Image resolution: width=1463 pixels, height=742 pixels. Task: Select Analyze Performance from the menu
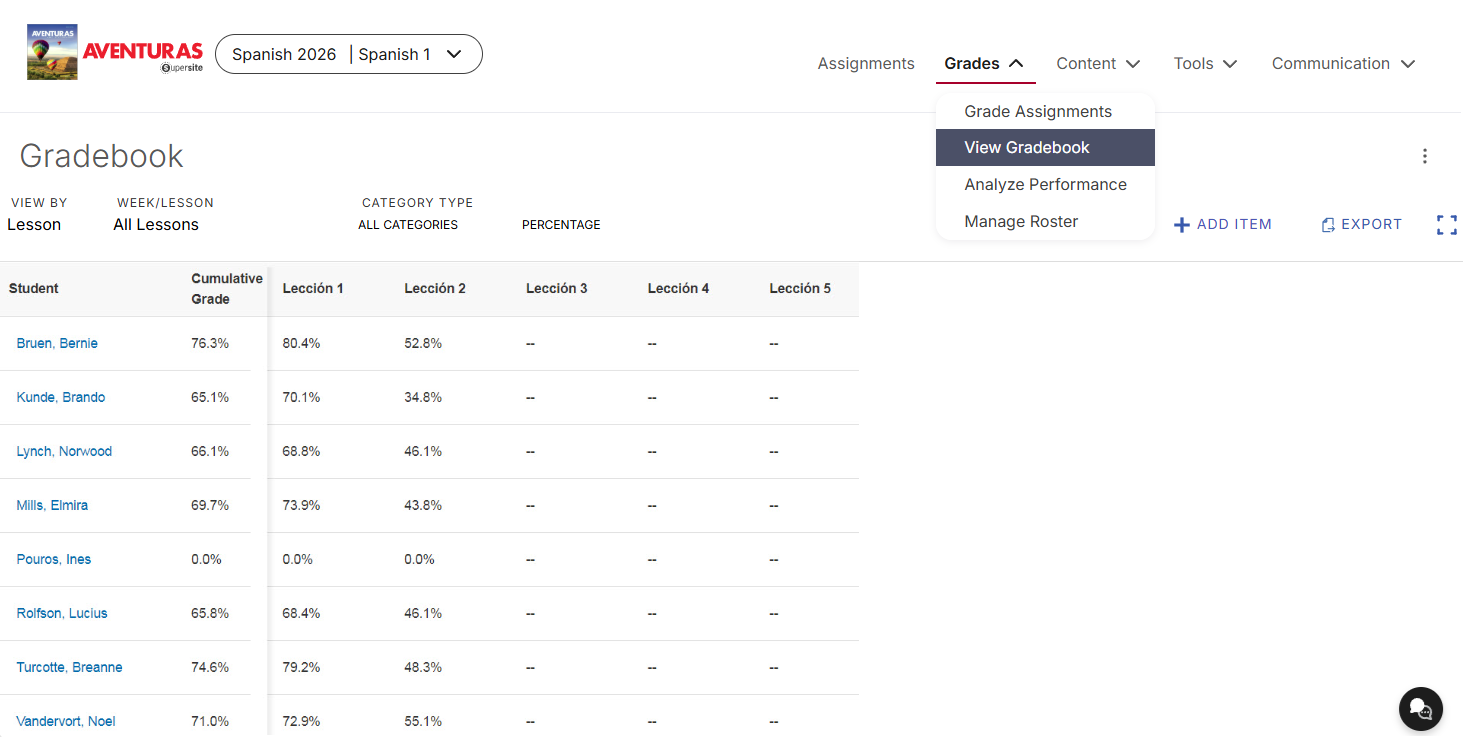pyautogui.click(x=1045, y=184)
